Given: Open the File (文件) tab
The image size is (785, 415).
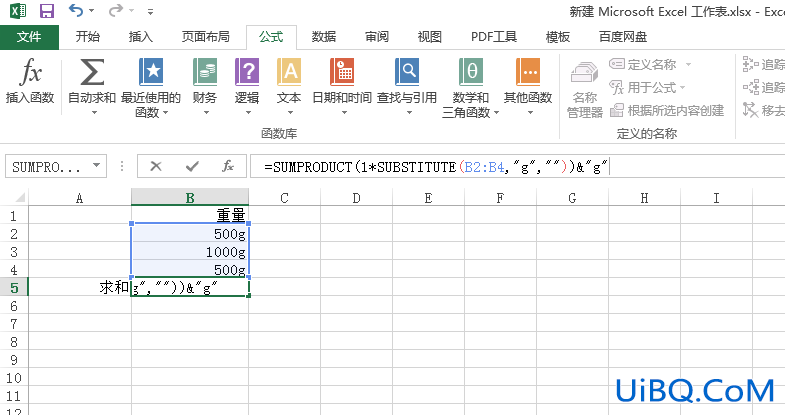Looking at the screenshot, I should [x=29, y=37].
